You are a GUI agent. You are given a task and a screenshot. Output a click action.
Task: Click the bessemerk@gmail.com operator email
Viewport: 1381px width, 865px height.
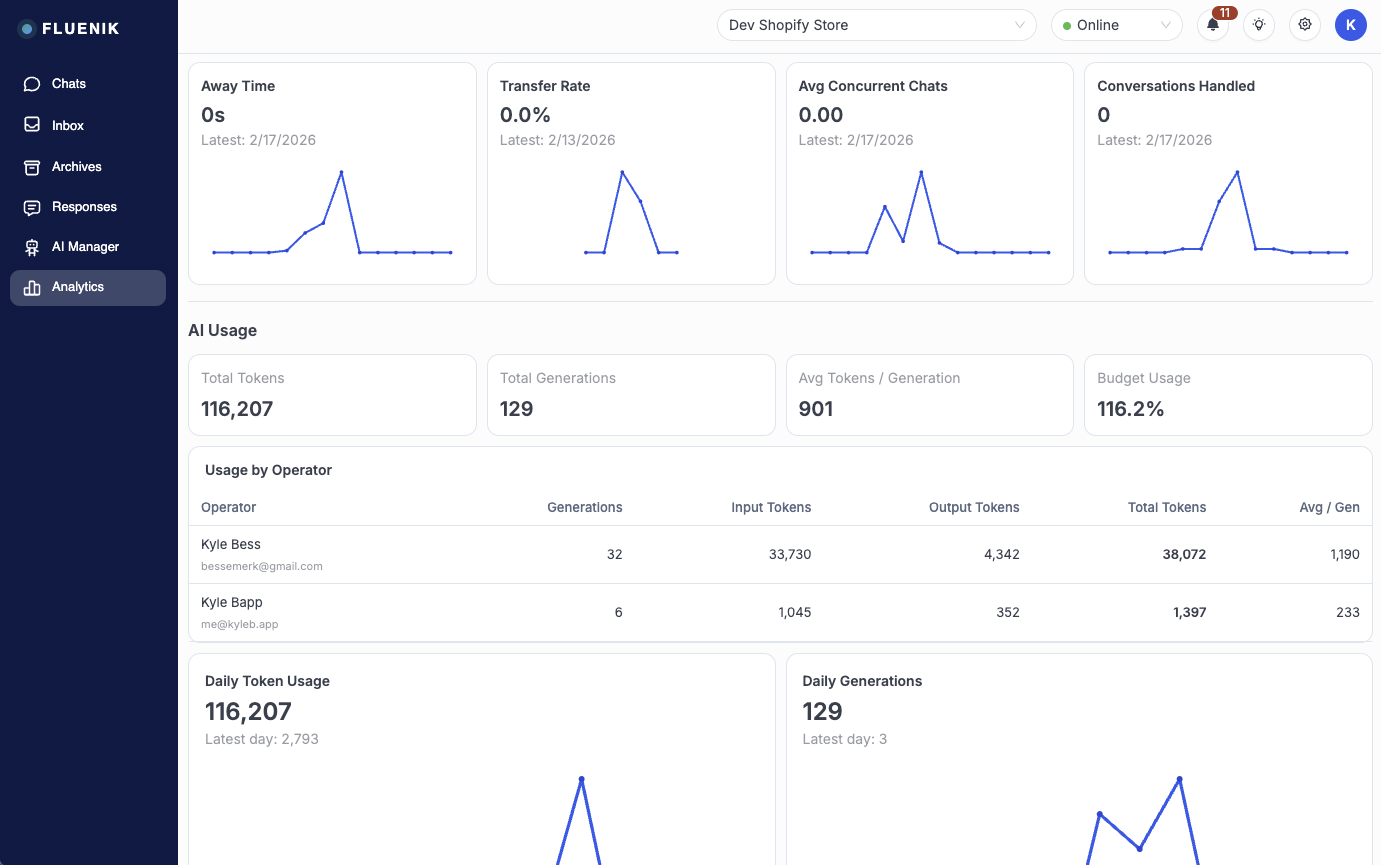pos(262,565)
